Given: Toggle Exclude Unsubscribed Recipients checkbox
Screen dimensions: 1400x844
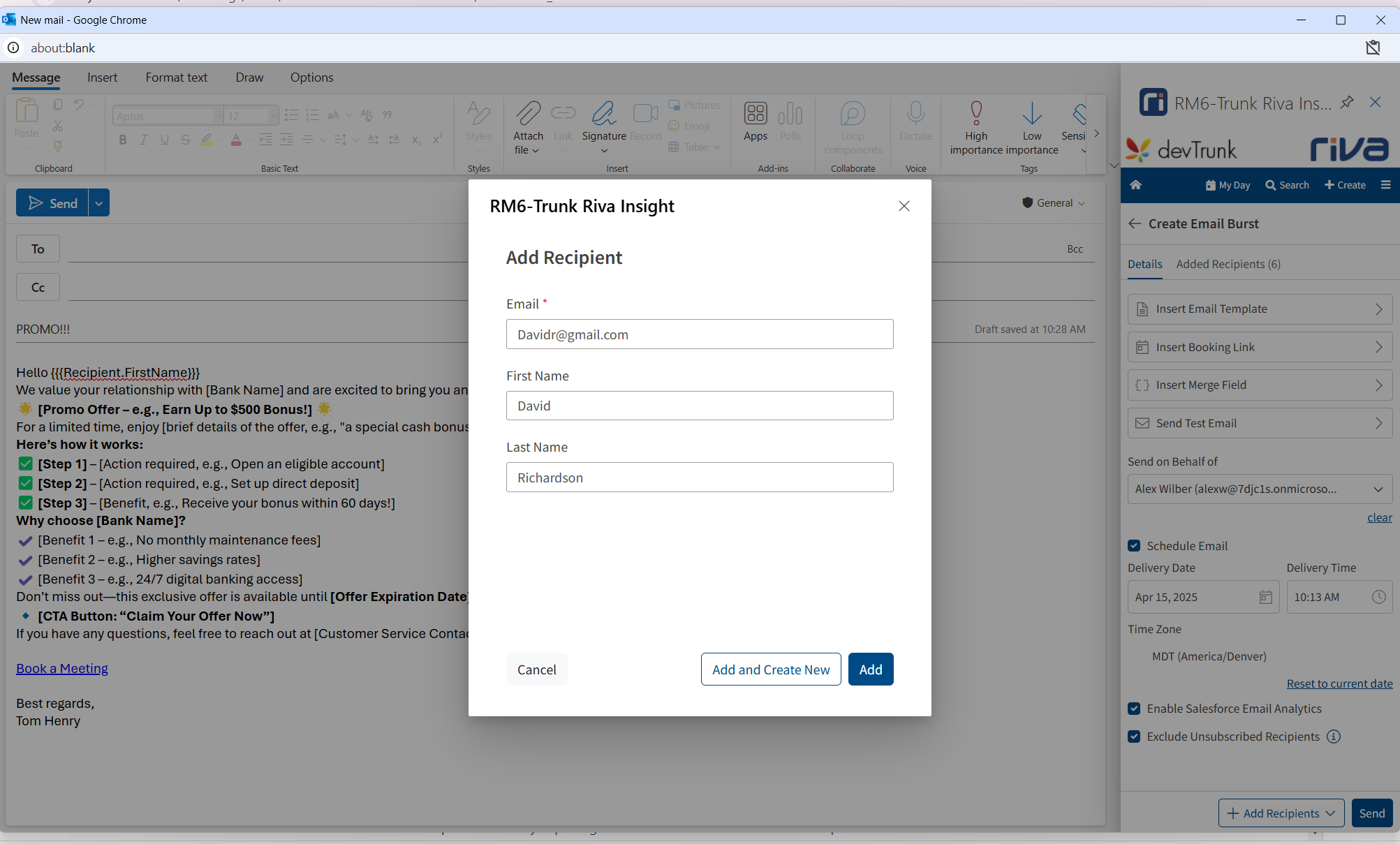Looking at the screenshot, I should tap(1134, 736).
